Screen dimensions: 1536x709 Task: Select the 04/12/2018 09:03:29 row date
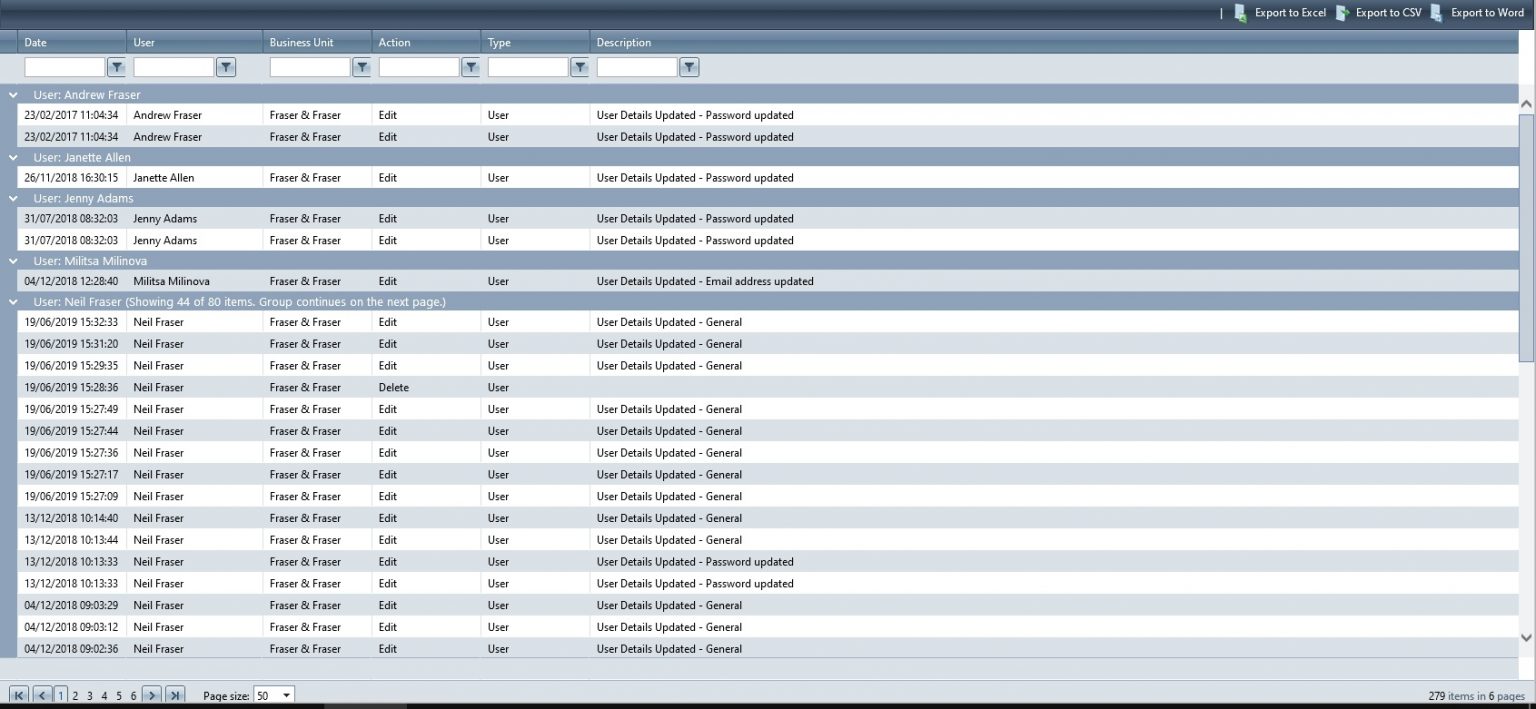pyautogui.click(x=71, y=605)
